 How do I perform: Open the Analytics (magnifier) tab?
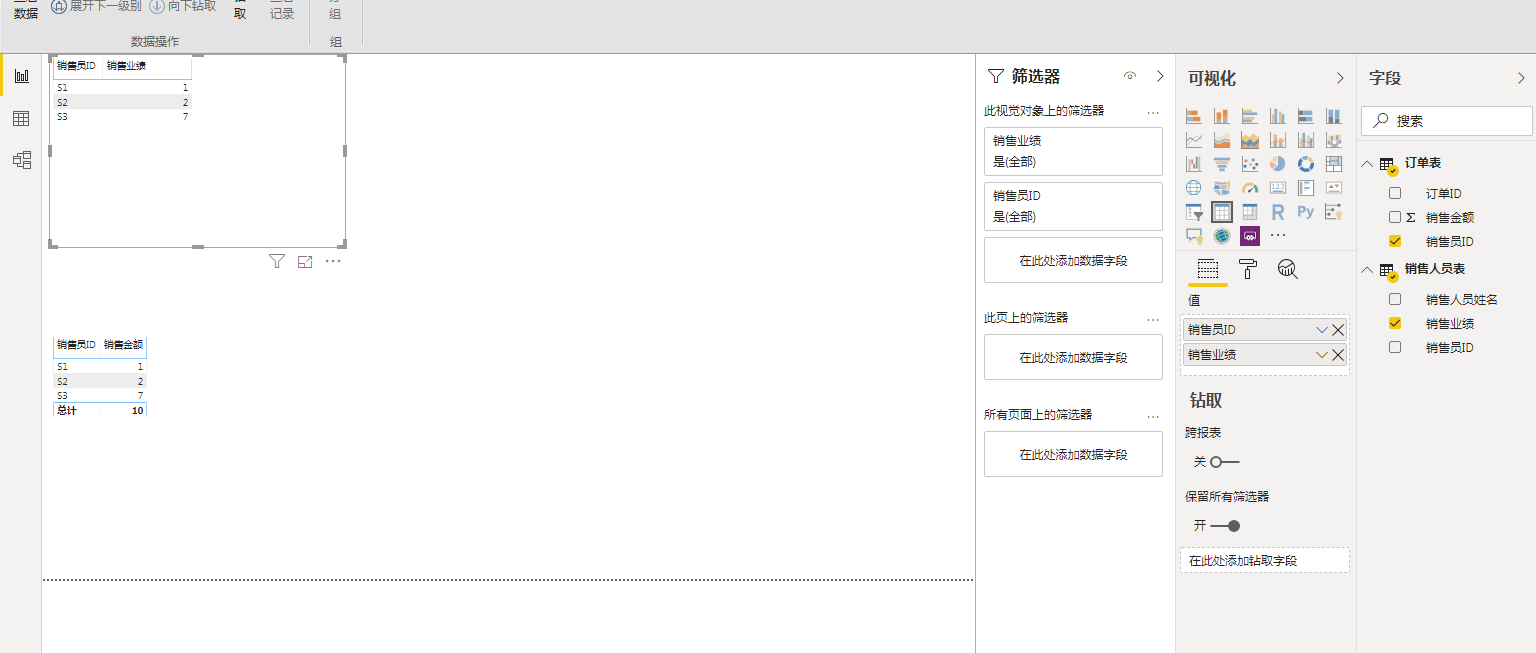tap(1288, 269)
